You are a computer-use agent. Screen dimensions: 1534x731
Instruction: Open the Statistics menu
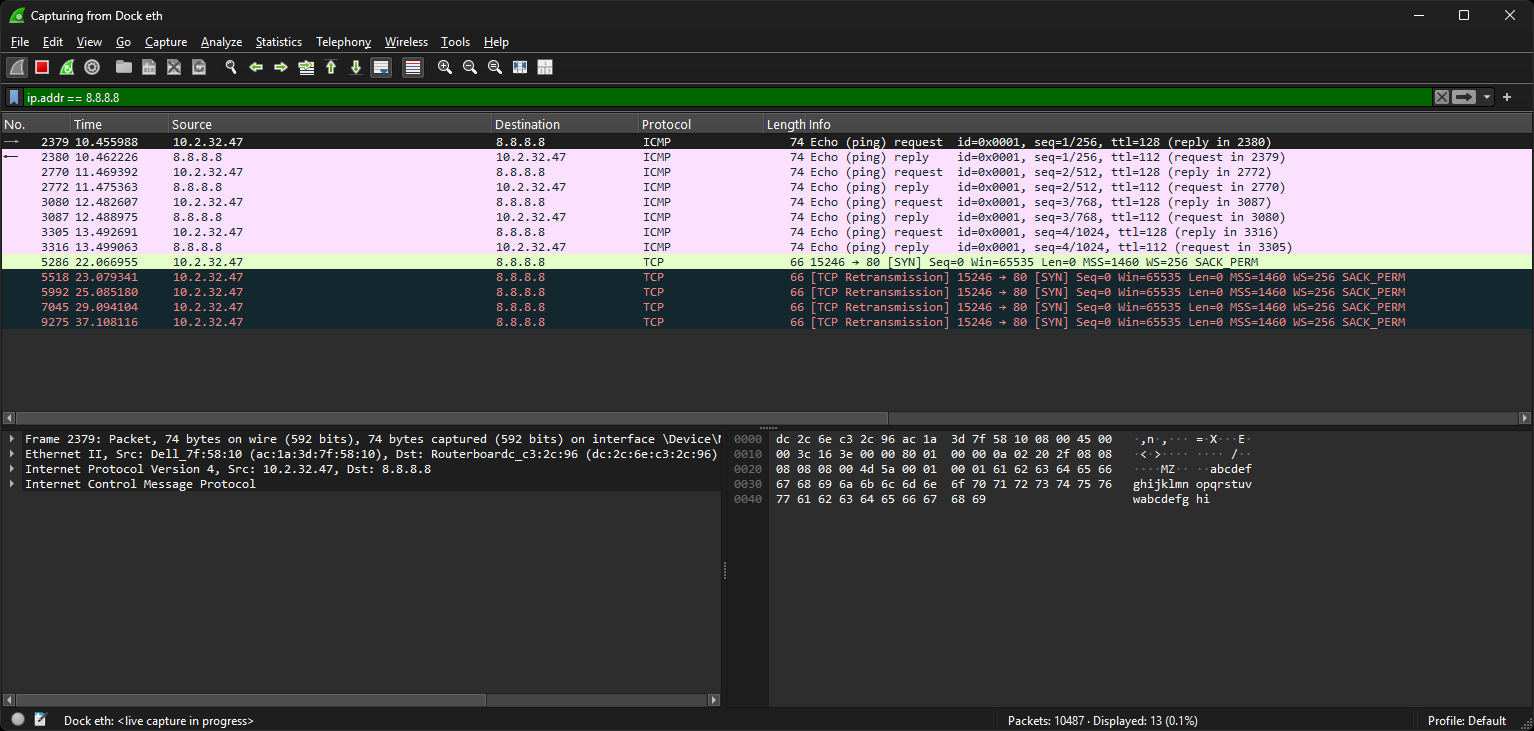click(278, 42)
